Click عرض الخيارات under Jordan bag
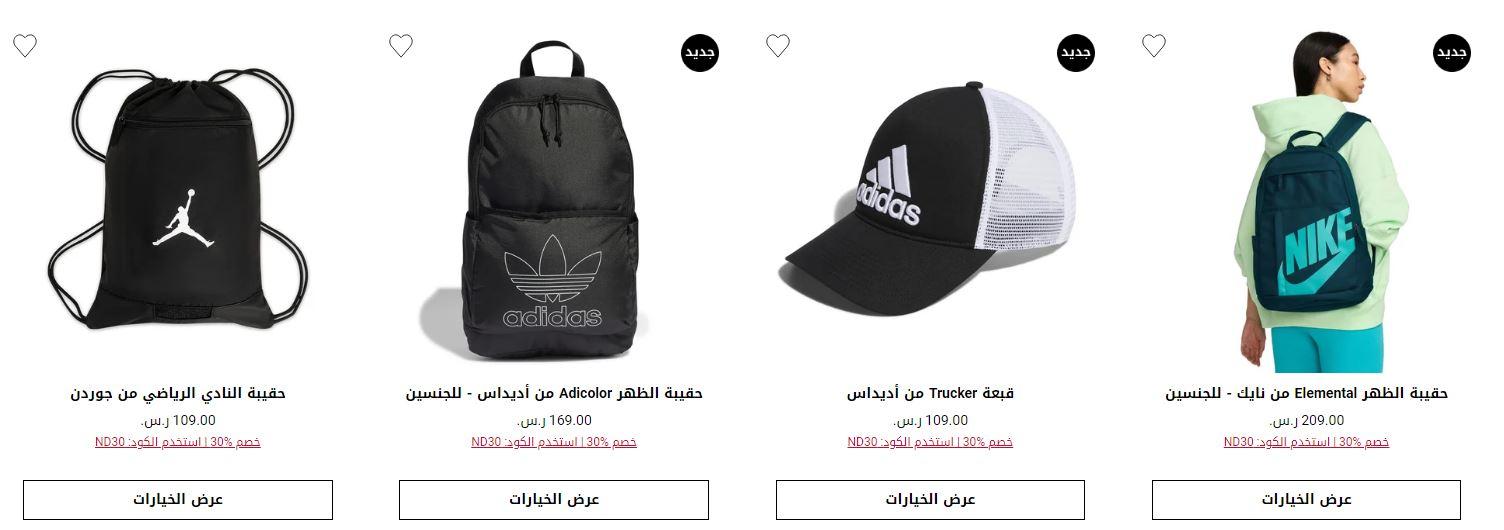This screenshot has width=1504, height=530. (x=178, y=499)
